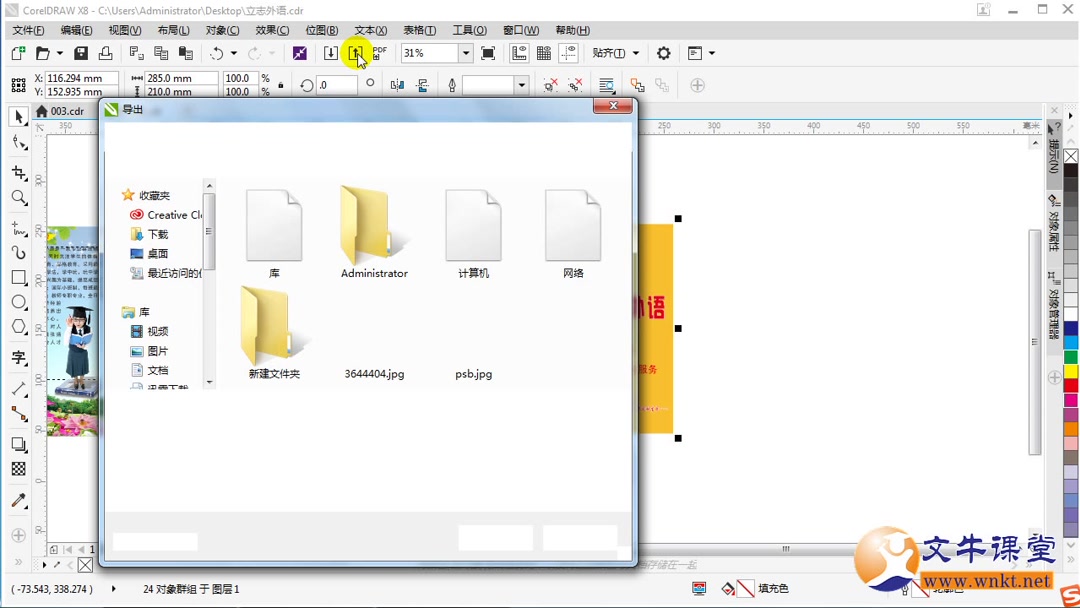Open CorelDRAW options via the gear icon
1080x608 pixels.
coord(663,53)
